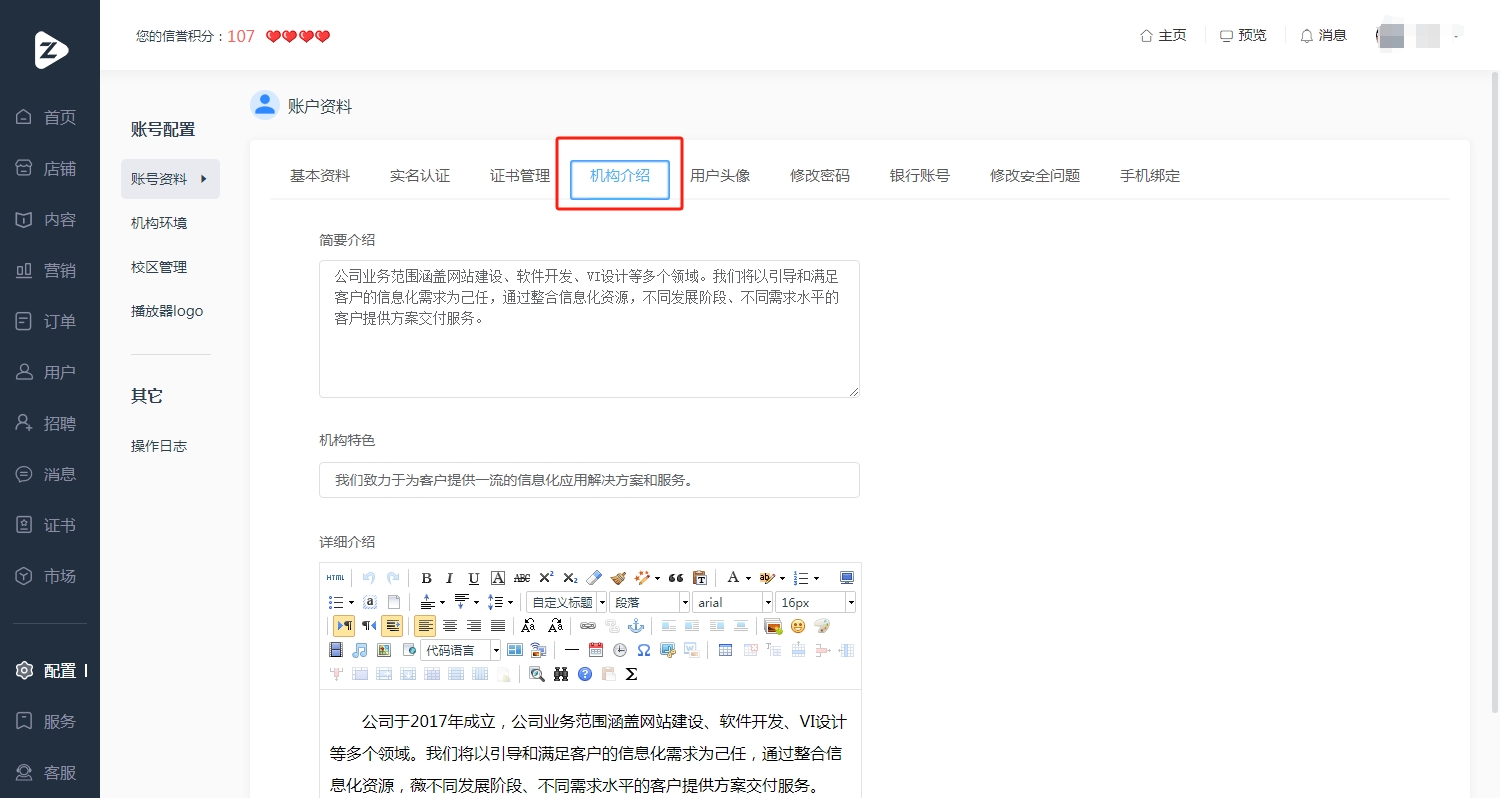1500x798 pixels.
Task: Insert music with note icon
Action: [360, 650]
